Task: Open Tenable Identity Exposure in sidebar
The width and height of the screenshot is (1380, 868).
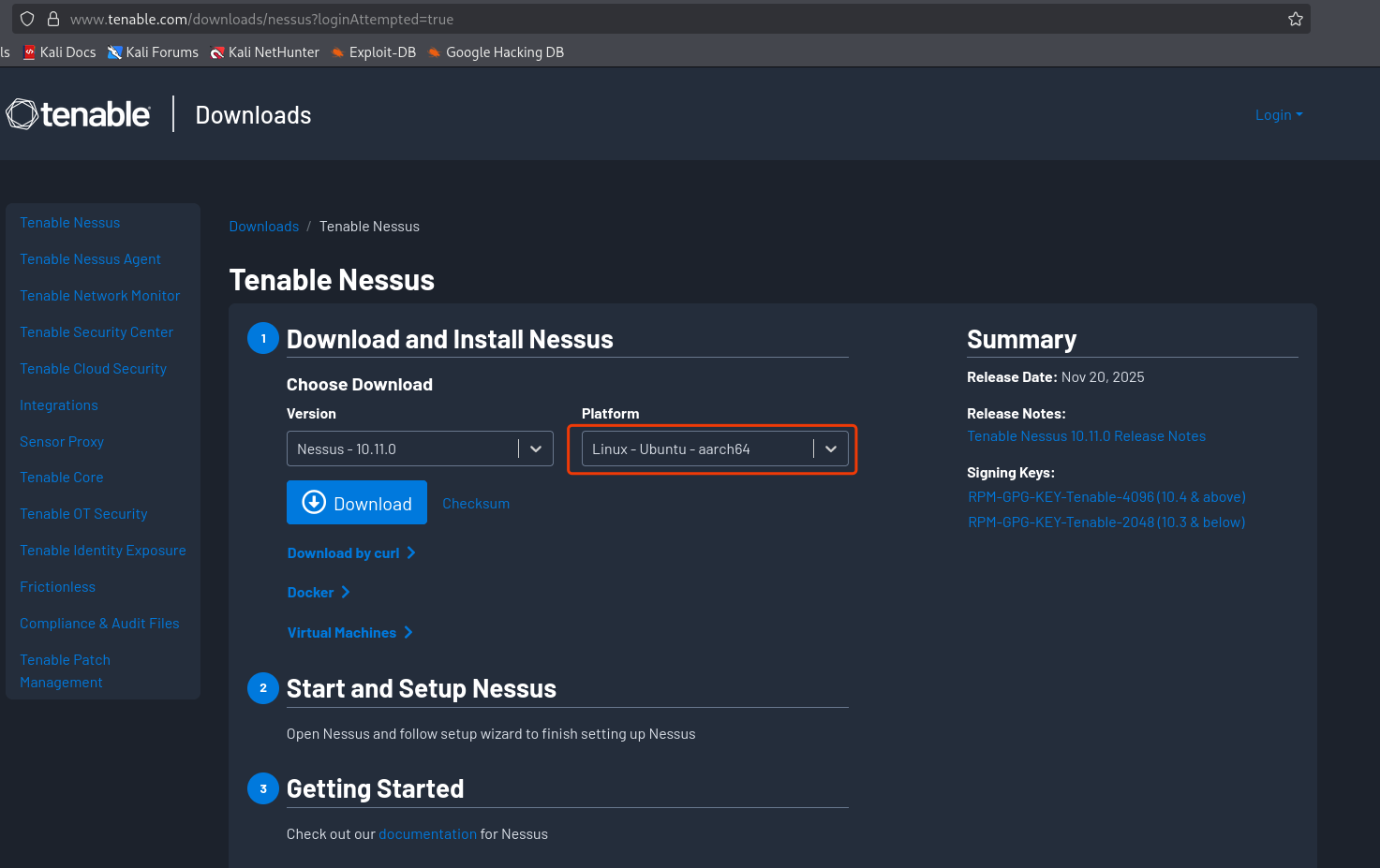Action: [x=103, y=550]
